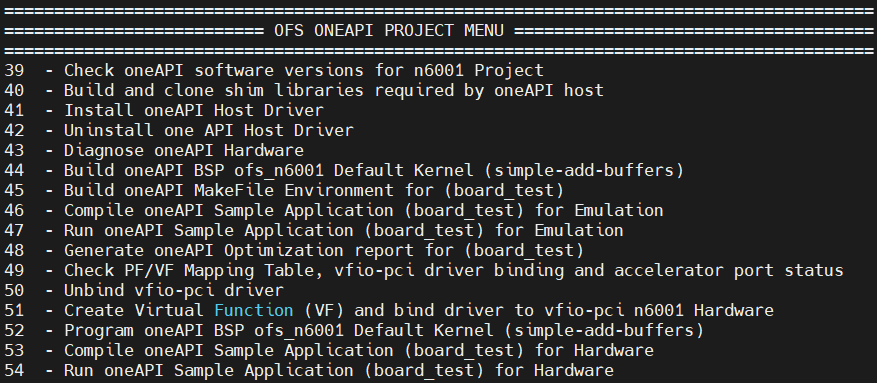Select option 39 Check oneAPI software versions
The height and width of the screenshot is (383, 877).
coord(274,70)
